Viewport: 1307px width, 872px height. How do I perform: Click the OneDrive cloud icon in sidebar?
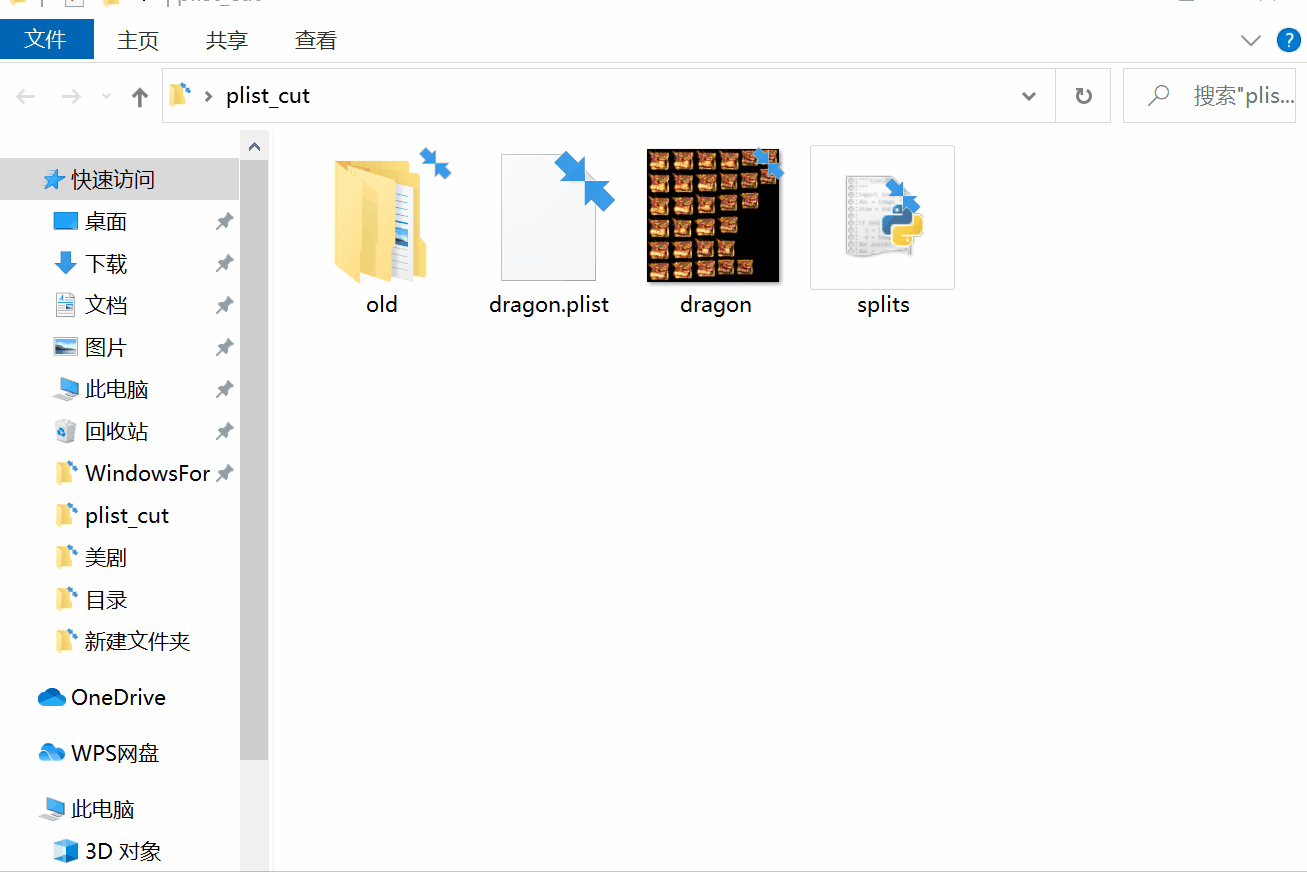(x=49, y=697)
